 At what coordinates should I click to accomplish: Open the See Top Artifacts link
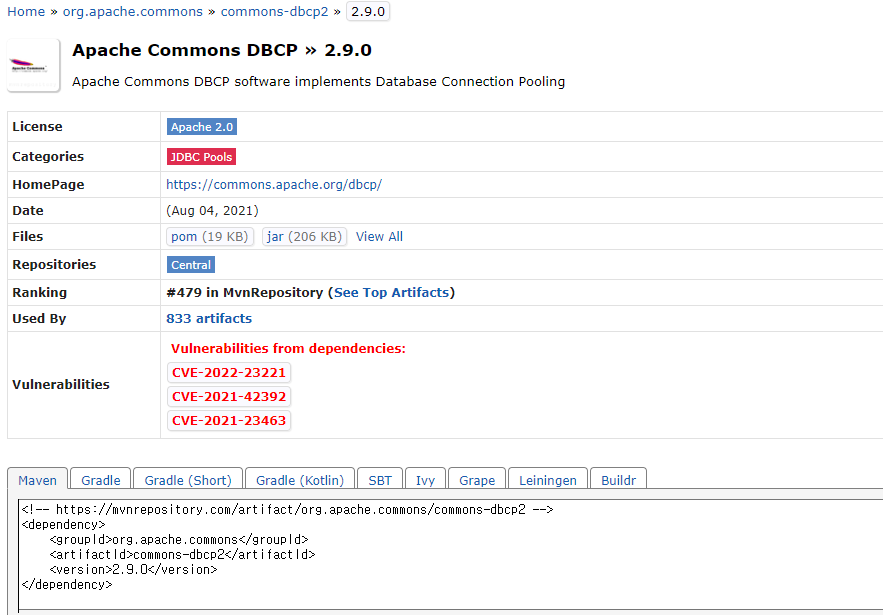tap(391, 293)
